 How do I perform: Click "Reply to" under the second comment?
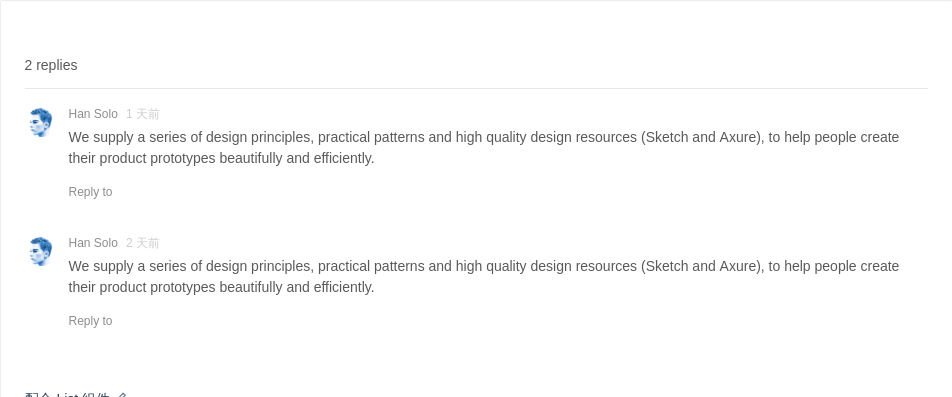click(90, 321)
